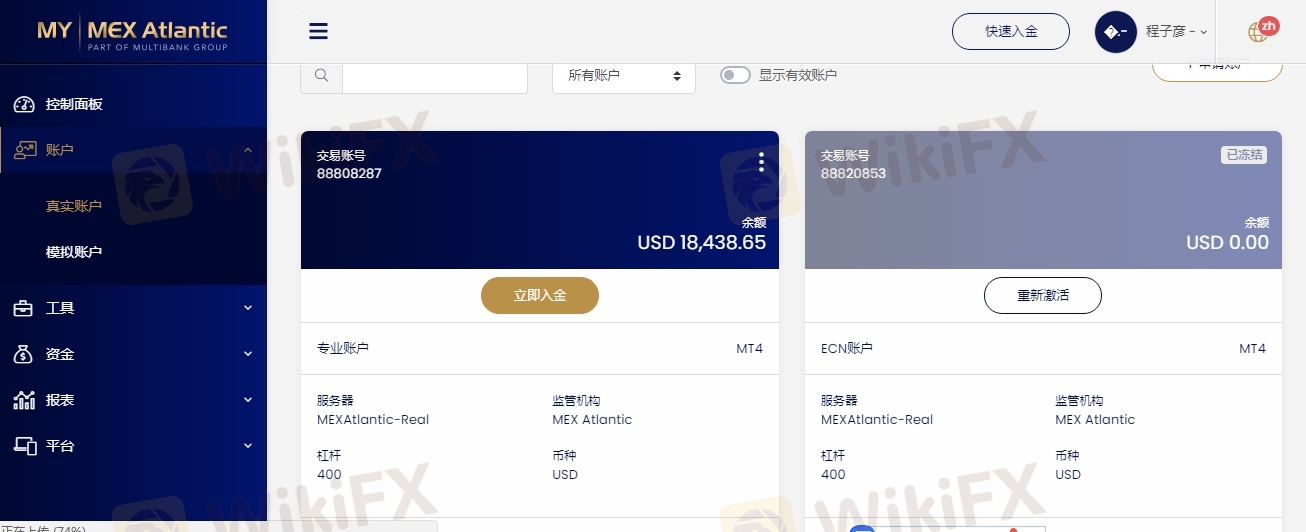This screenshot has height=532, width=1306.
Task: Expand the 资金 sidebar chevron
Action: tap(248, 354)
